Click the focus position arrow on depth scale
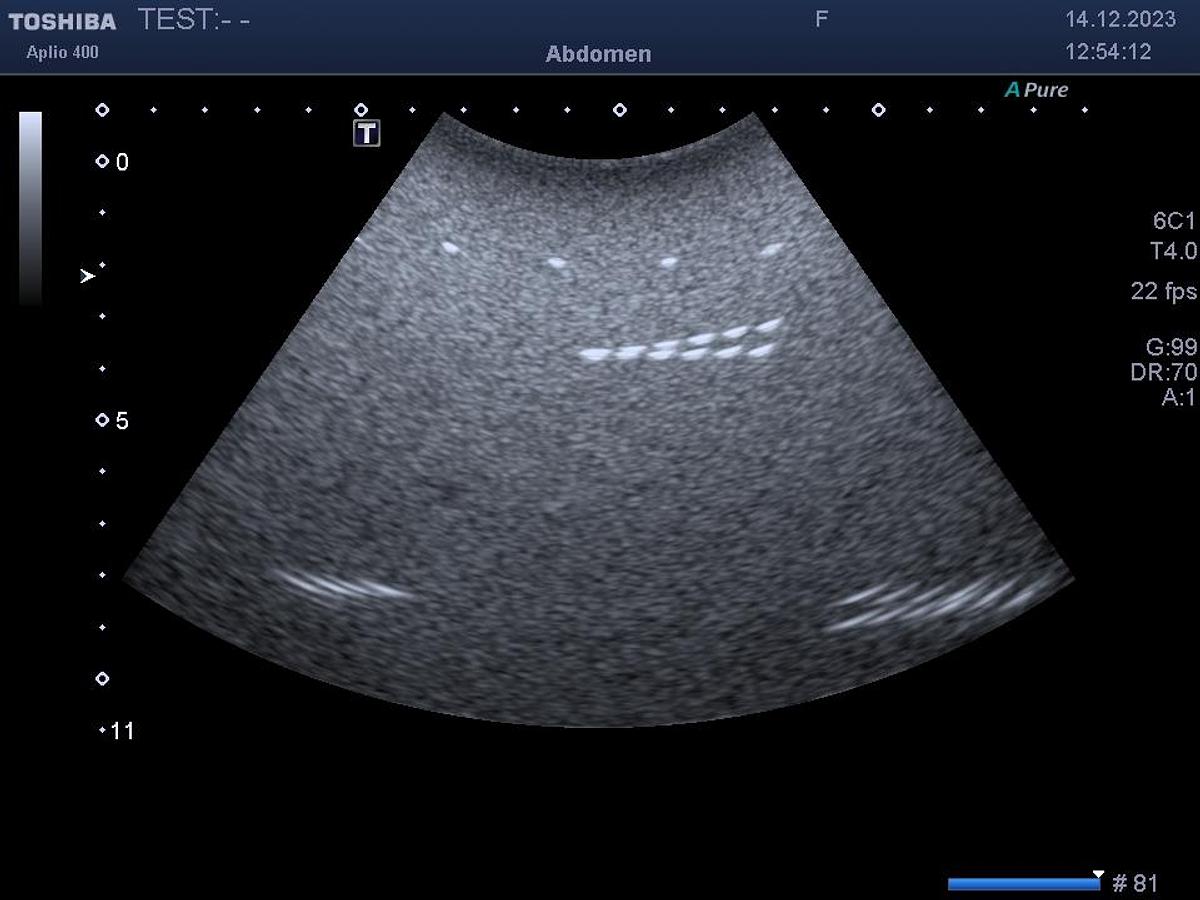 pos(88,276)
